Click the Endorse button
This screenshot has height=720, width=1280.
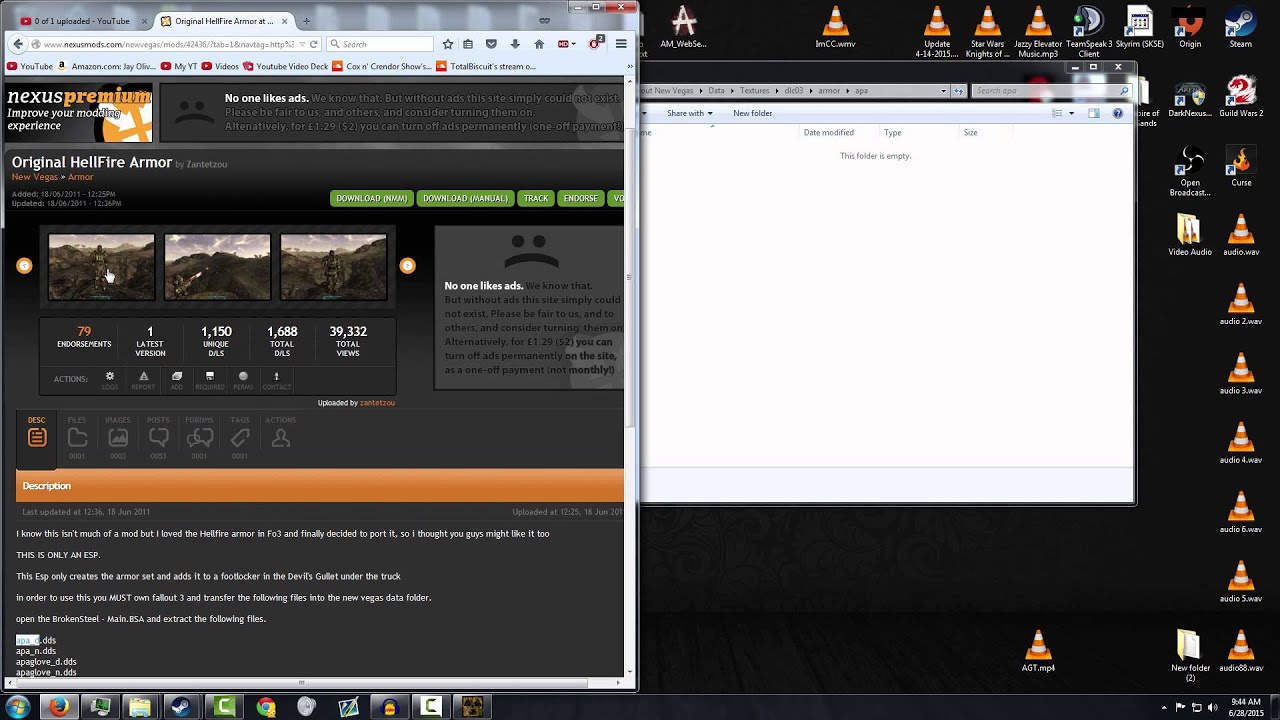pyautogui.click(x=580, y=198)
